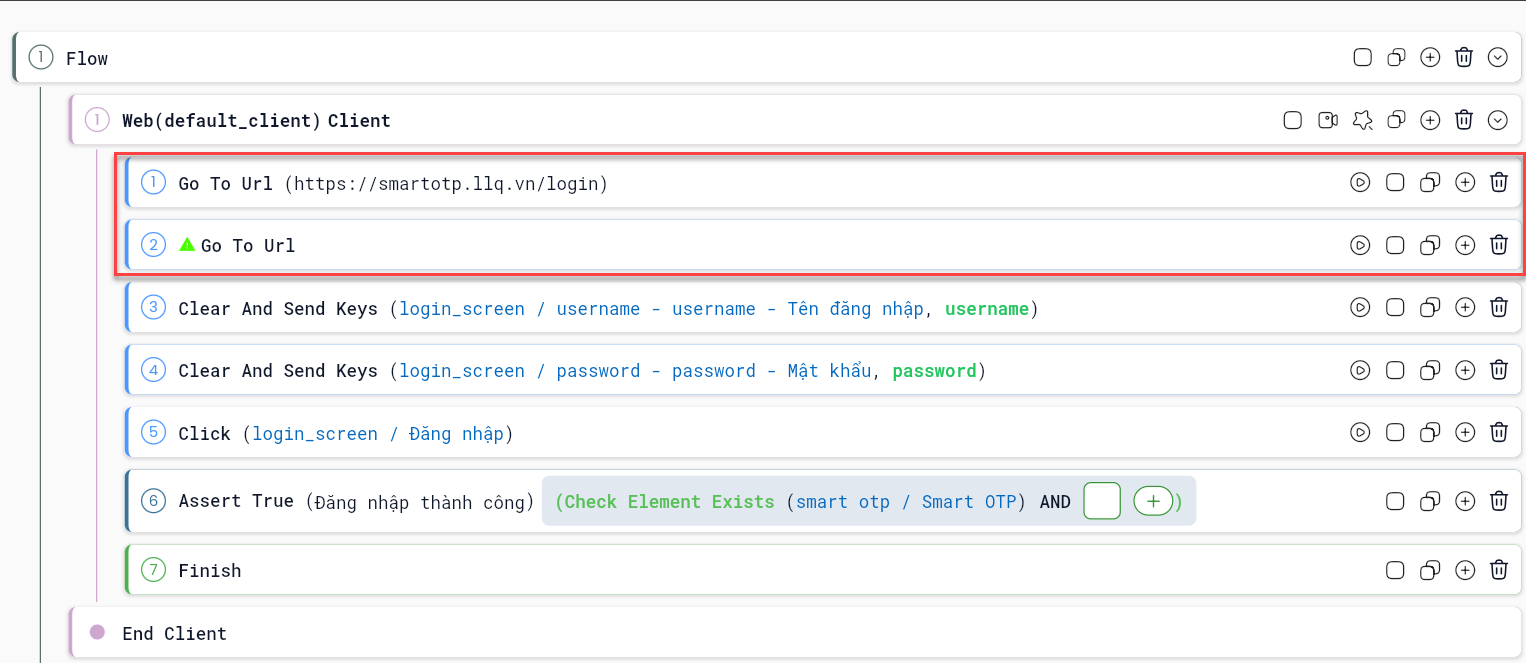Duplicate the password Clear And Send Keys step
The image size is (1526, 663).
click(x=1431, y=370)
